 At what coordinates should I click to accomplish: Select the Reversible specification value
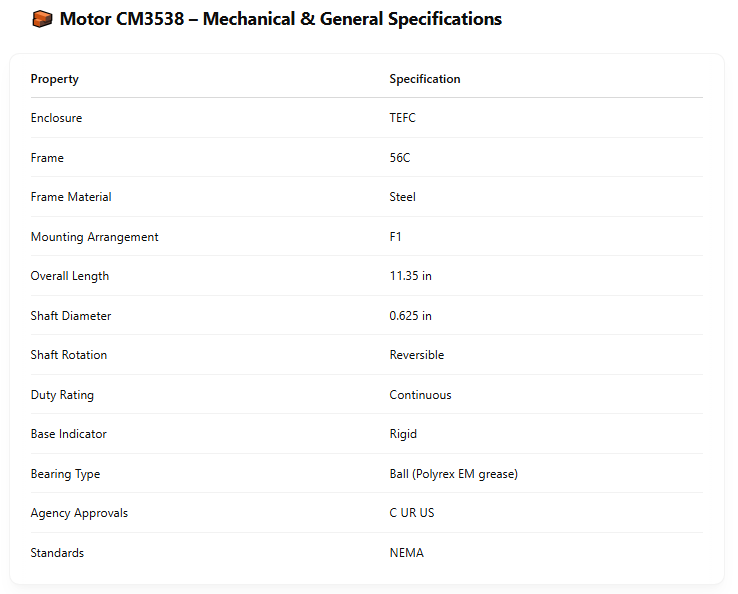coord(417,355)
